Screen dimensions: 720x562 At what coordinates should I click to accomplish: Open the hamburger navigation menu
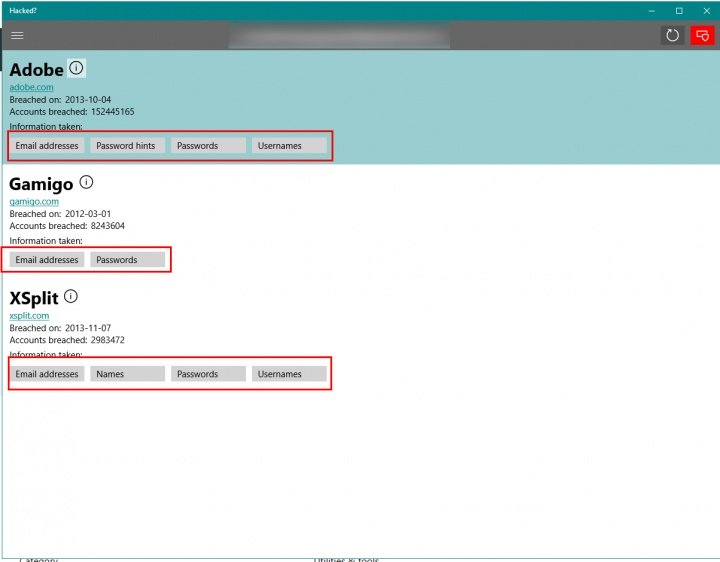point(17,35)
